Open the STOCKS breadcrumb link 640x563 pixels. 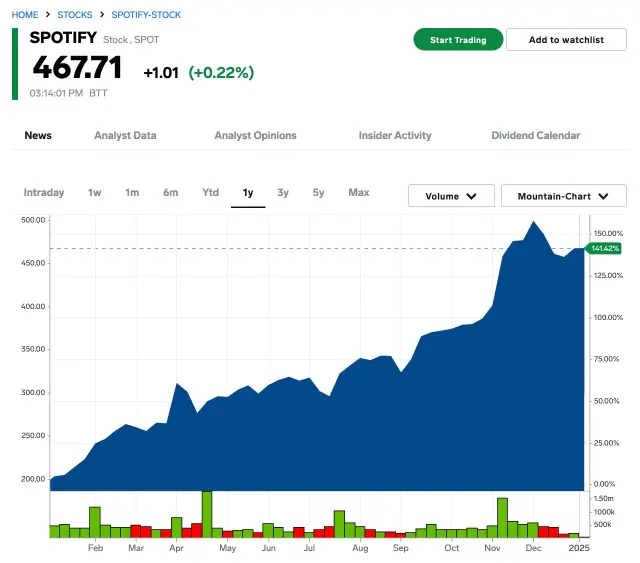point(75,15)
